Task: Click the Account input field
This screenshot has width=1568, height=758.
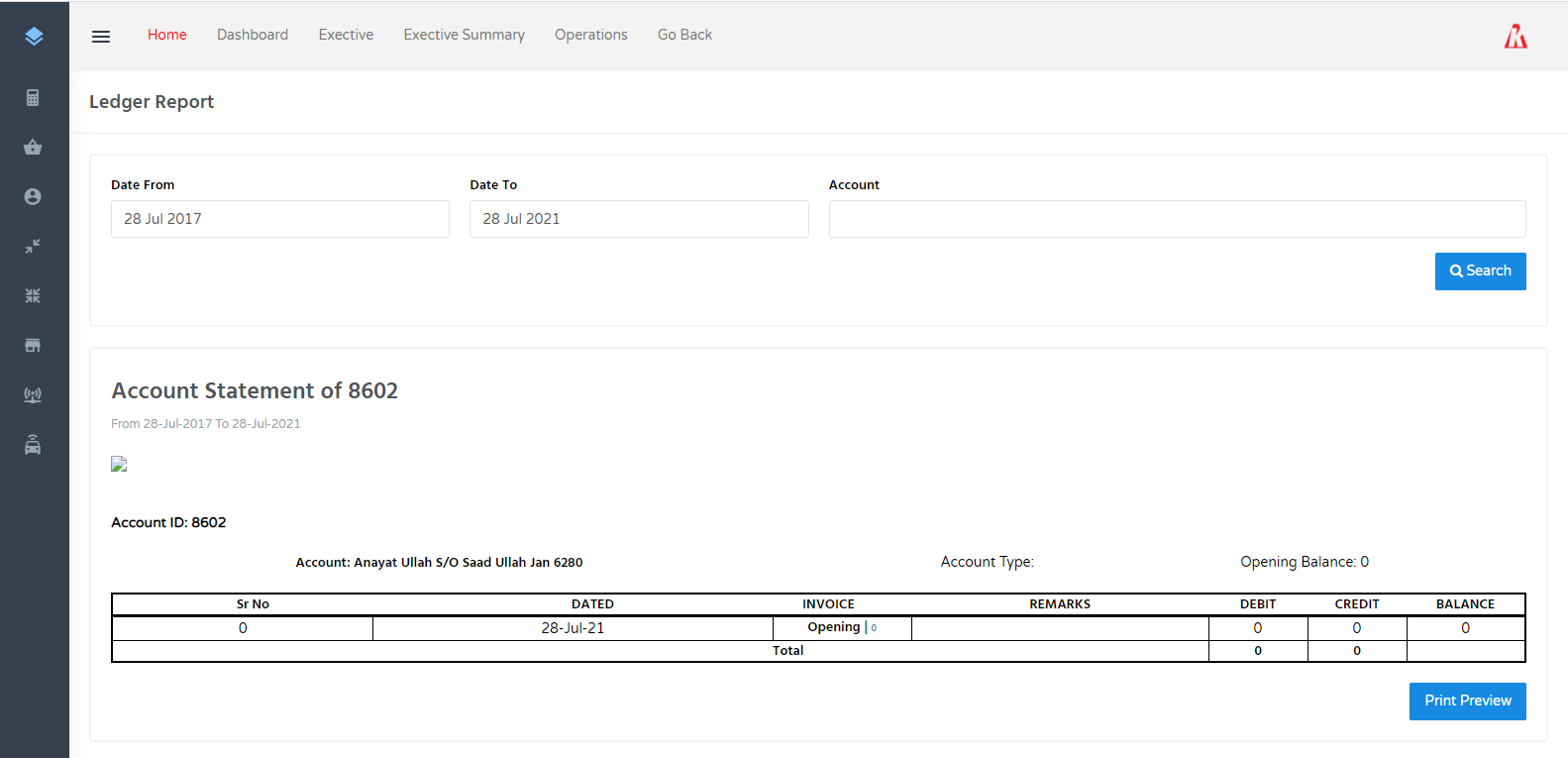Action: (x=1177, y=219)
